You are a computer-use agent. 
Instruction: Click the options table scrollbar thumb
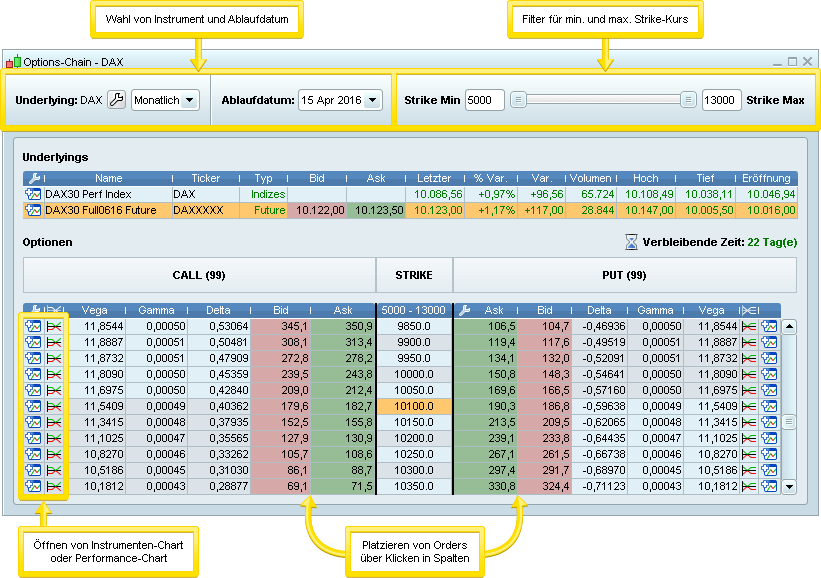pyautogui.click(x=789, y=421)
